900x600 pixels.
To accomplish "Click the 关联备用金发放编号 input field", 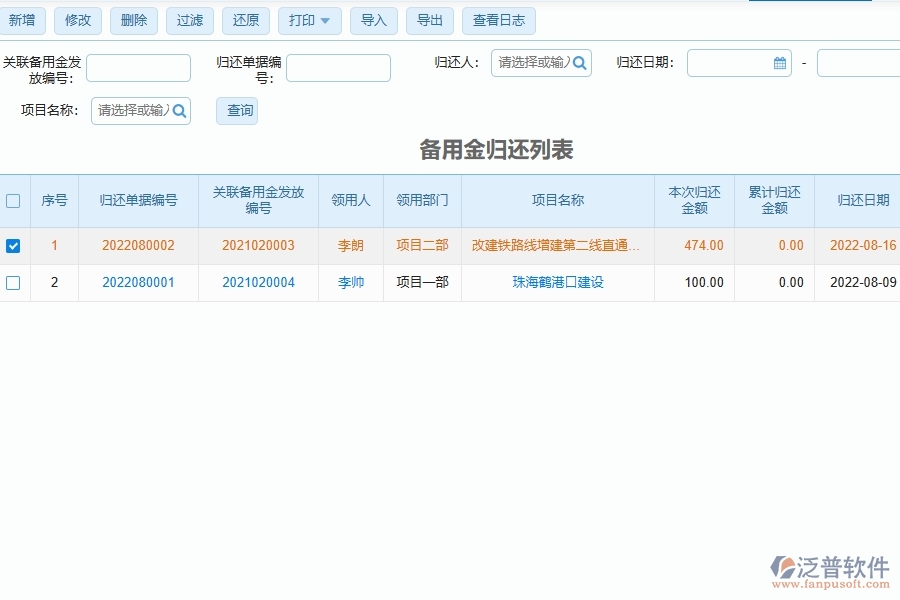I will tap(138, 68).
